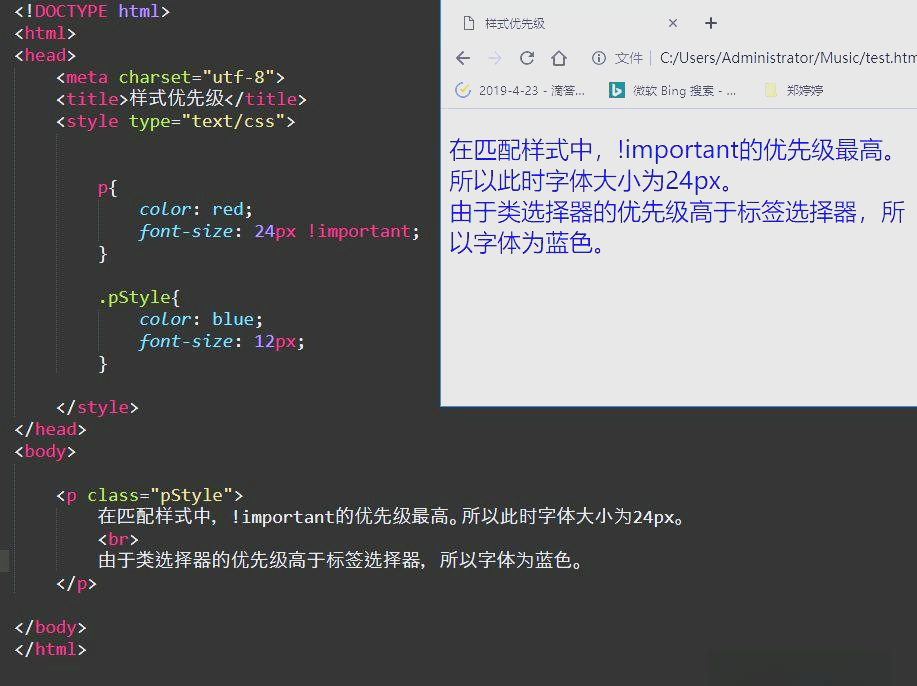
Task: Click the 'color: blue;' declaration
Action: click(201, 319)
